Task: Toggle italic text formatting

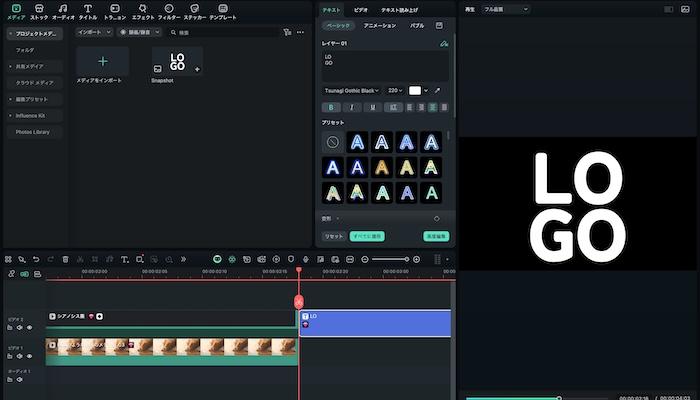Action: pyautogui.click(x=351, y=107)
